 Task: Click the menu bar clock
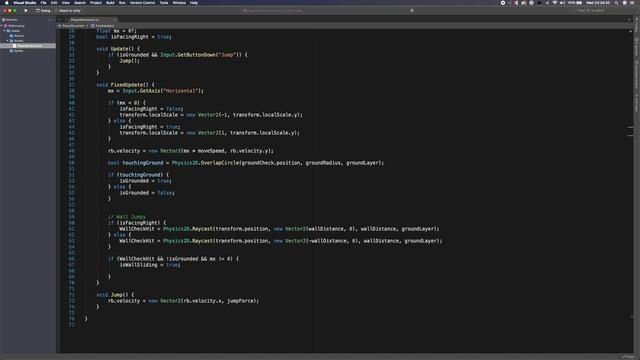(598, 2)
